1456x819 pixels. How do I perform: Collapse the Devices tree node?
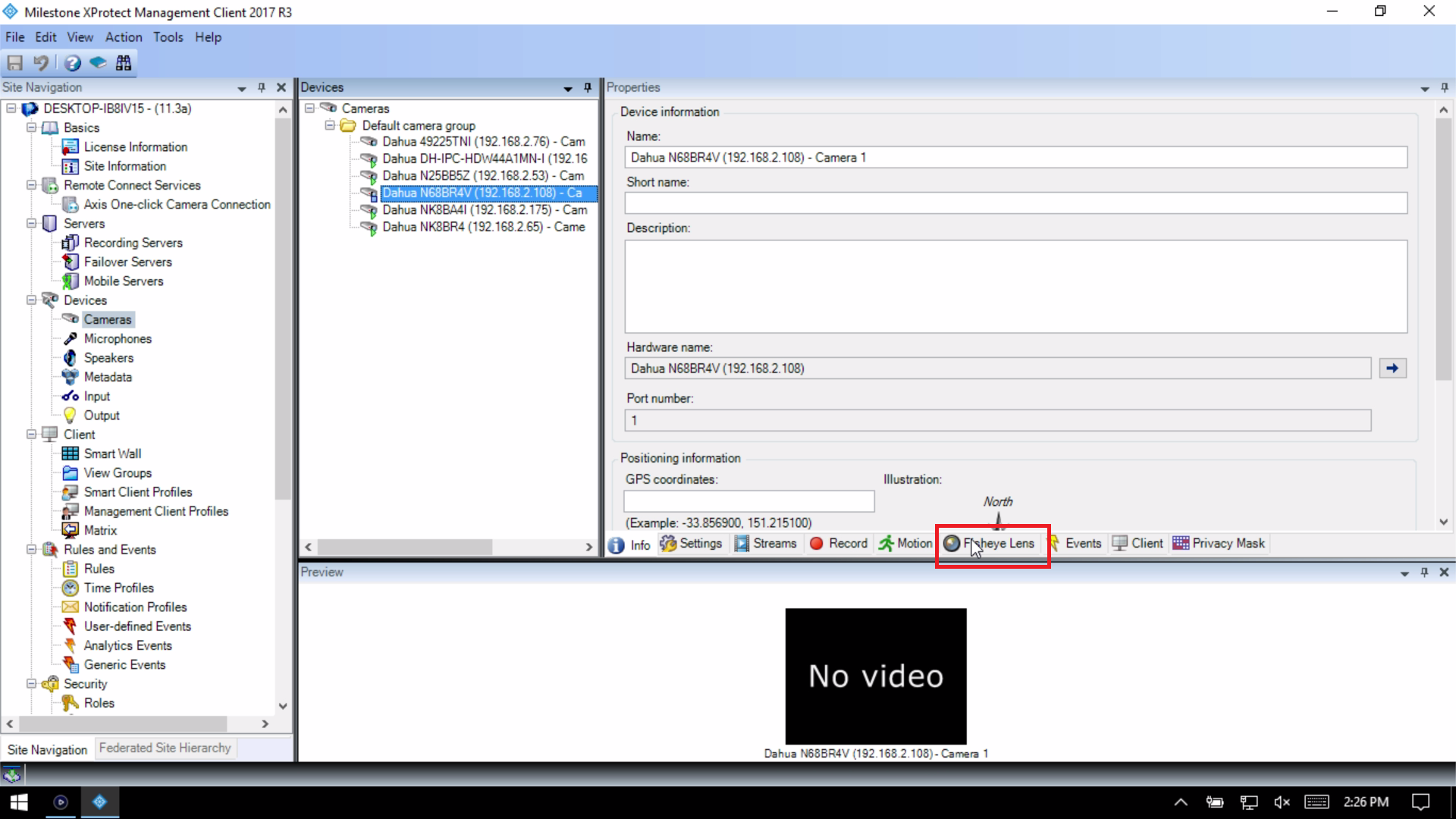(x=32, y=300)
